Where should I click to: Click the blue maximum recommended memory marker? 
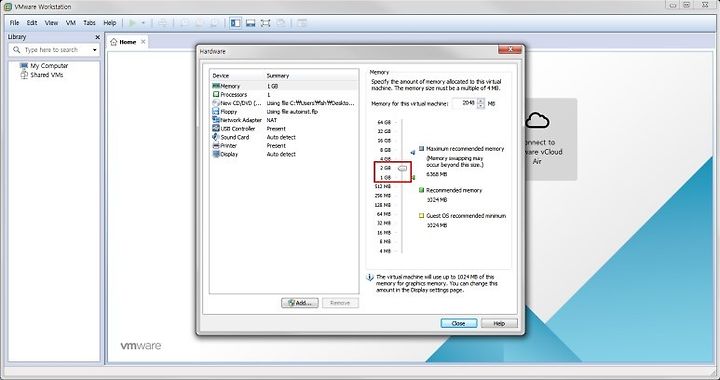[x=412, y=152]
